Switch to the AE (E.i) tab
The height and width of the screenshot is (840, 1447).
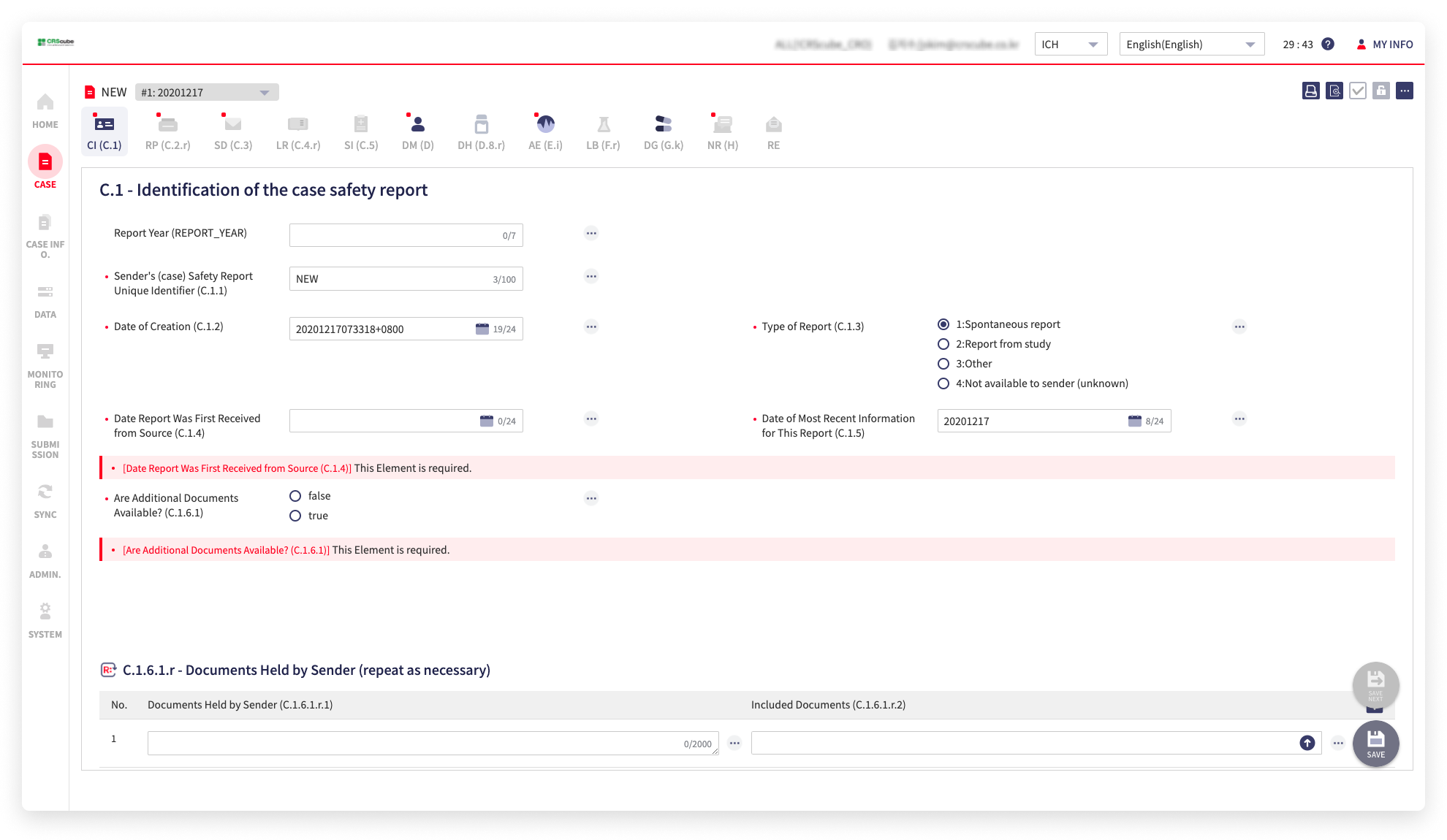click(545, 132)
